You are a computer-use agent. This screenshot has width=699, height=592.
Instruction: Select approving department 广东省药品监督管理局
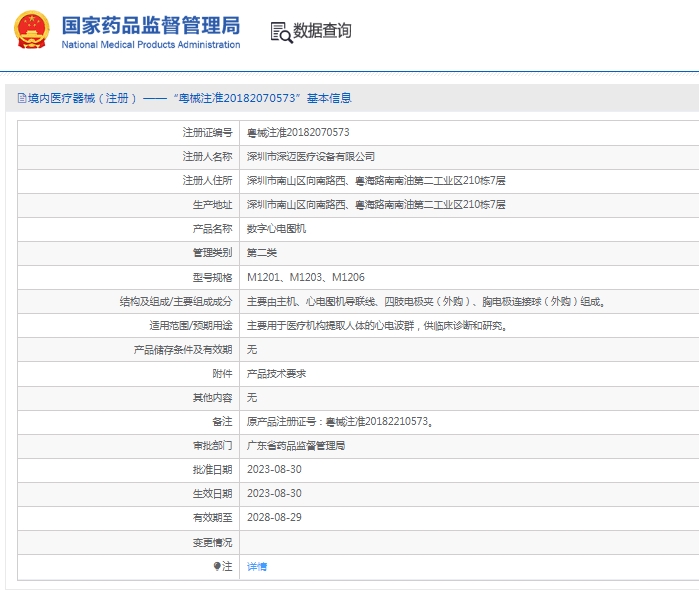point(296,445)
